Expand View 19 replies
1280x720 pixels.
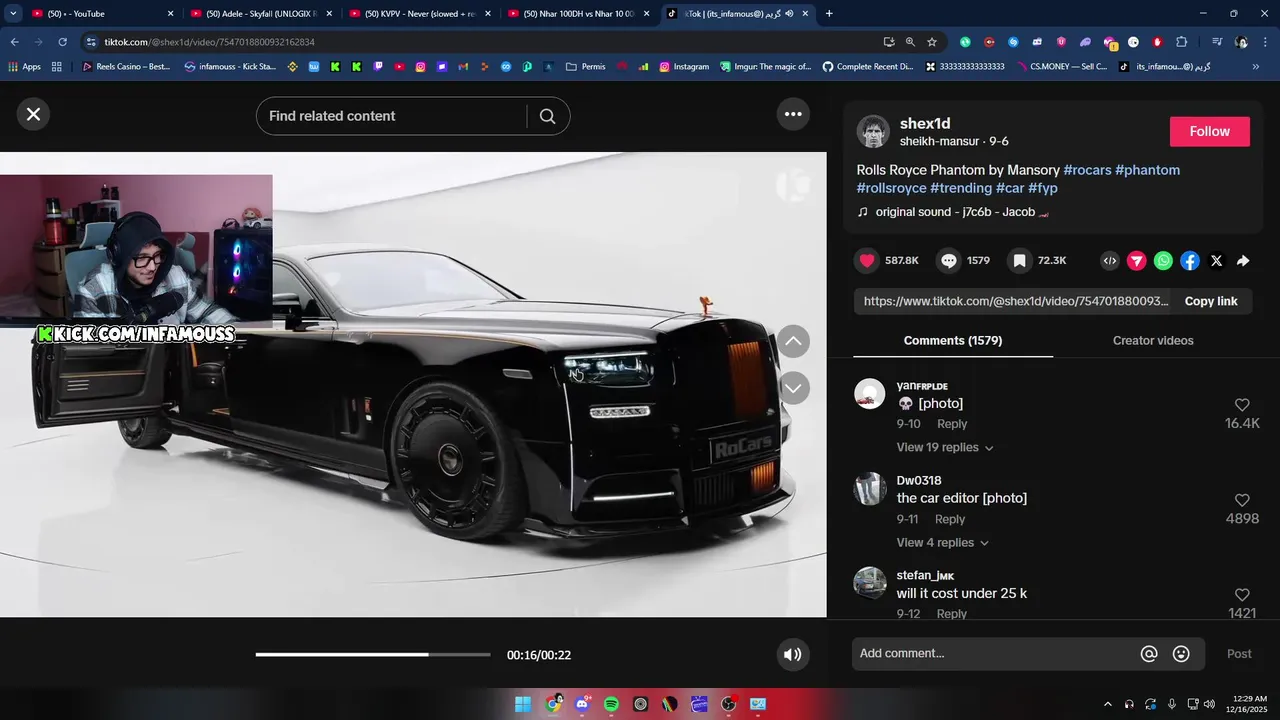pyautogui.click(x=945, y=448)
